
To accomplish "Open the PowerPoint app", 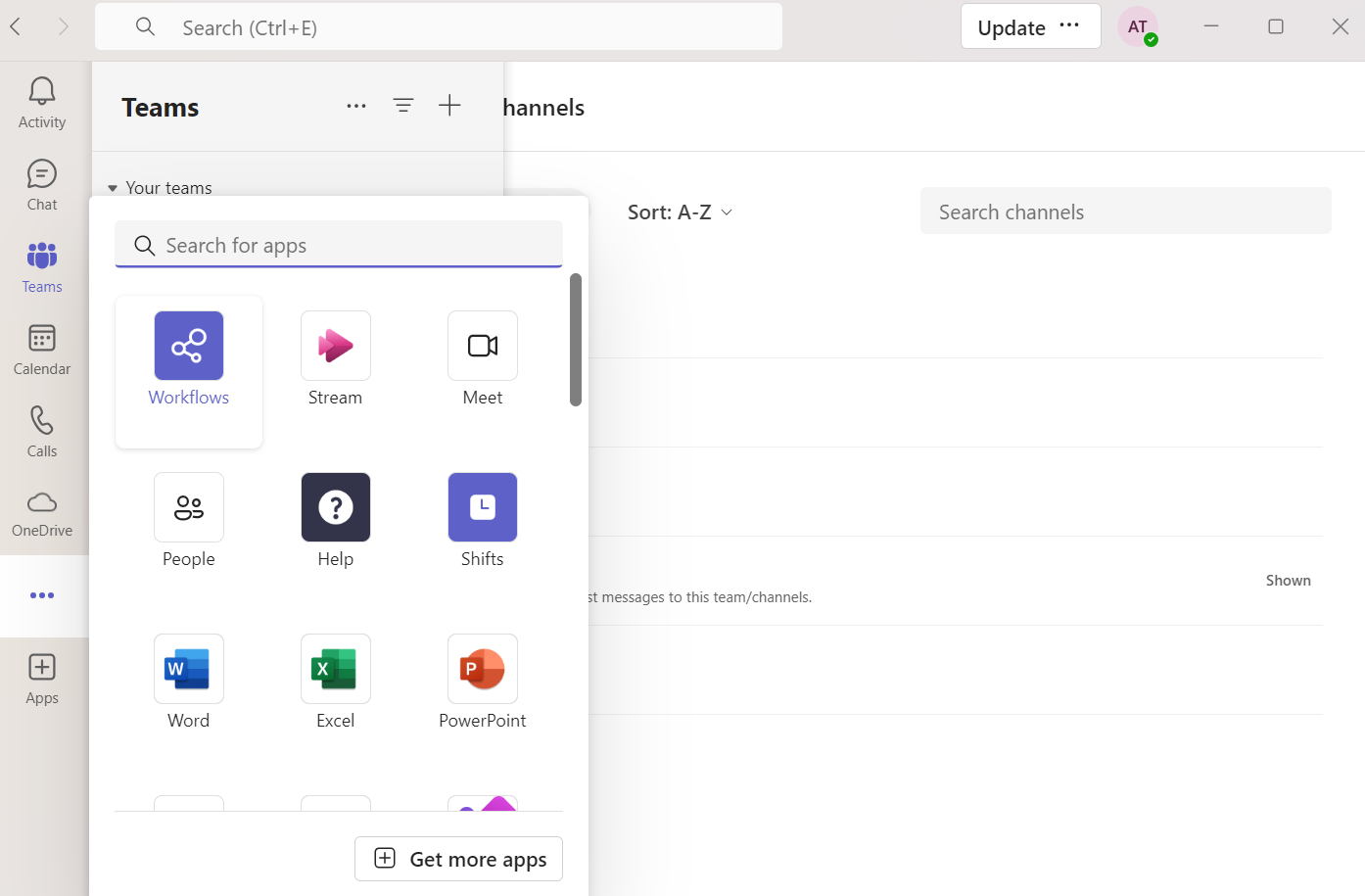I will pos(483,683).
